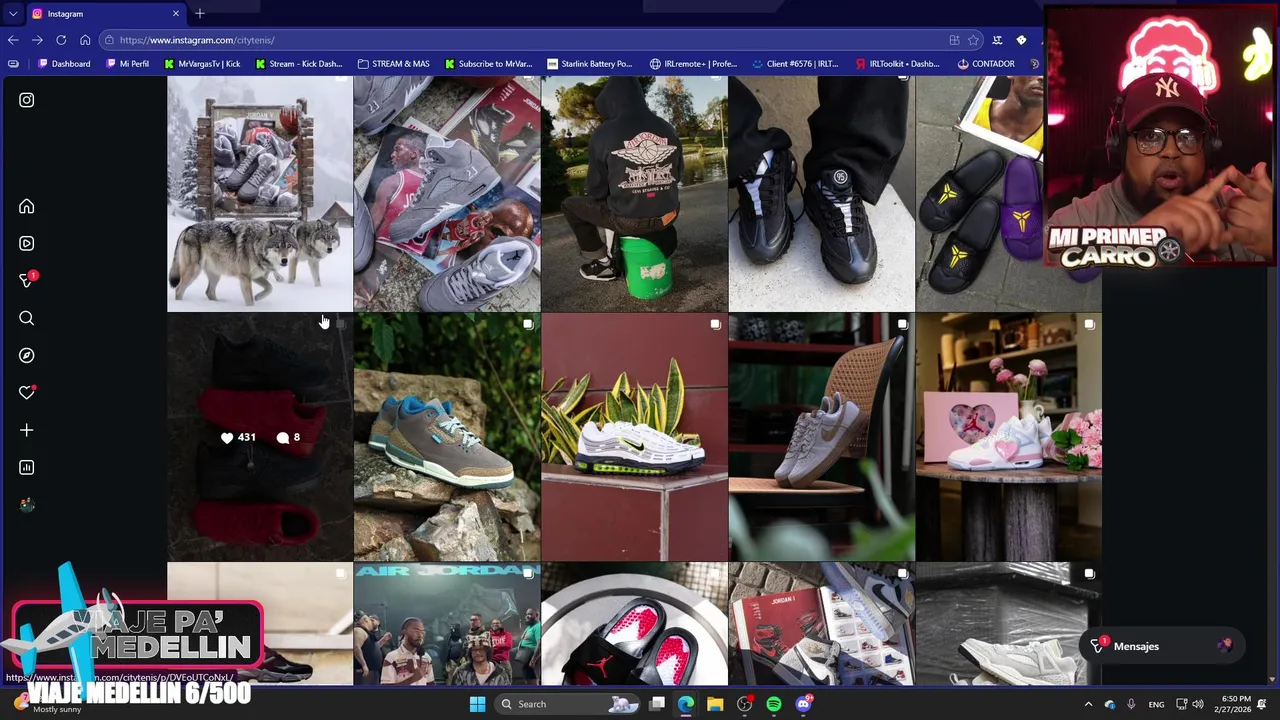
Task: Open the AIR JORDAN group photo post
Action: click(447, 624)
